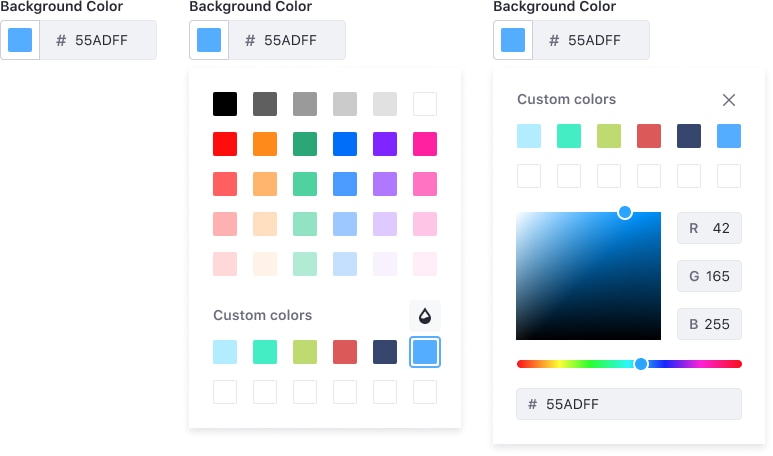
Task: Pick the black swatch in the palette
Action: coord(225,104)
